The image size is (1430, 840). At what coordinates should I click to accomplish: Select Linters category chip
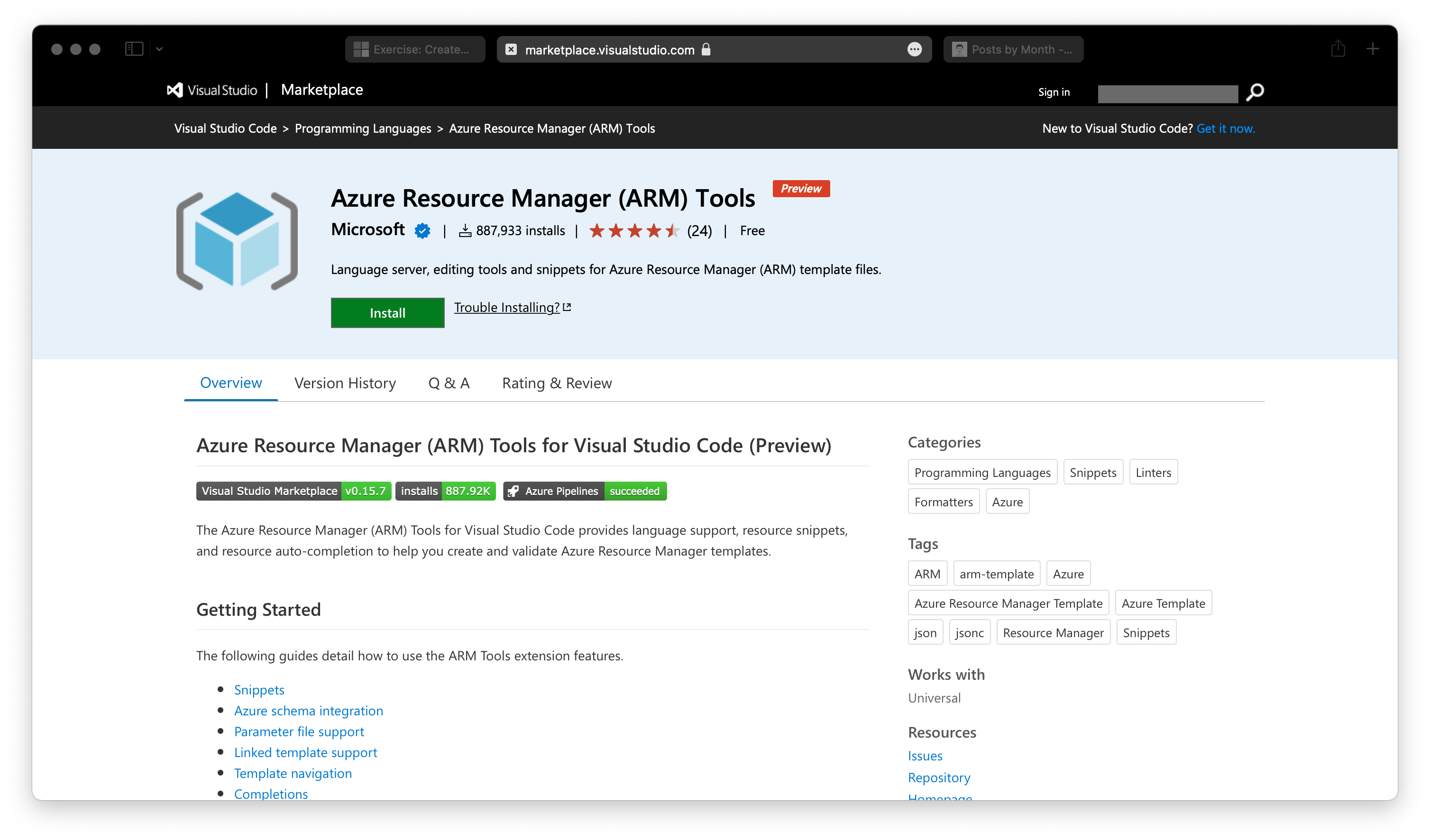1153,472
